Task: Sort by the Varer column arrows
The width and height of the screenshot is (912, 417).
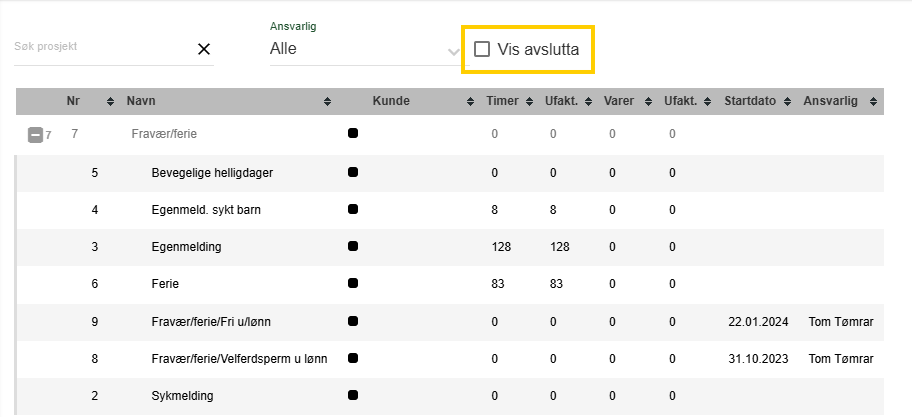Action: (x=647, y=101)
